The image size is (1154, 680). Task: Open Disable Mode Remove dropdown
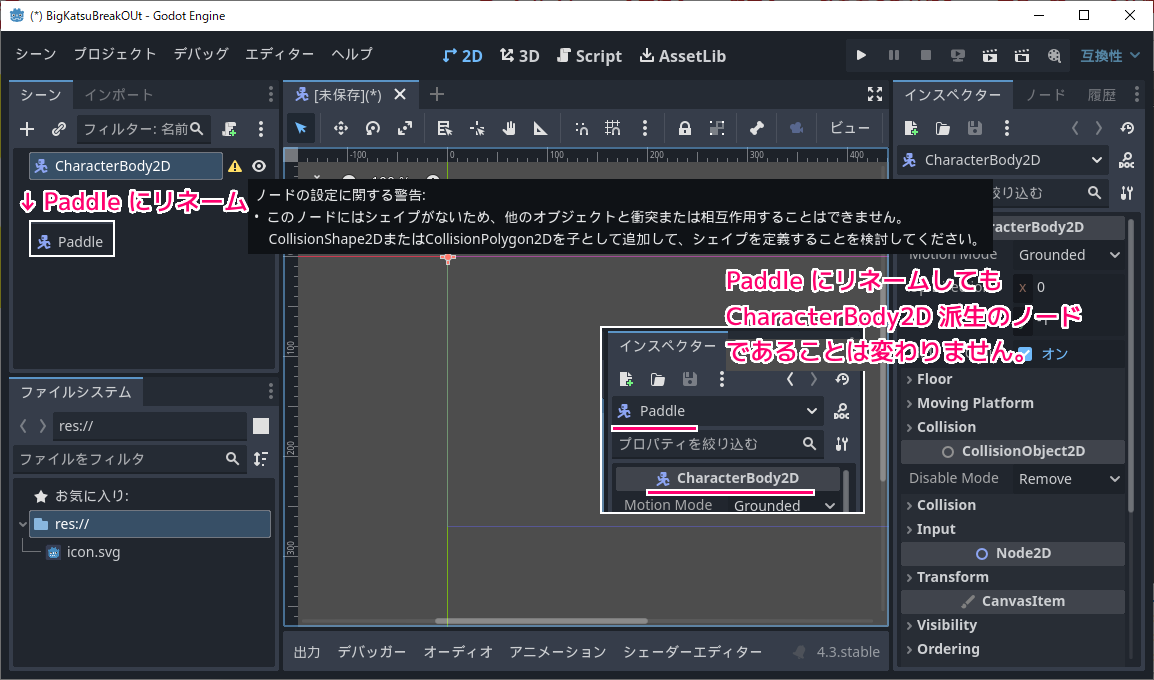coord(1069,478)
